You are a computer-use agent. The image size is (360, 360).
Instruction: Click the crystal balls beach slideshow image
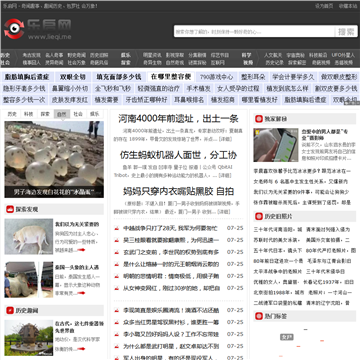tap(54, 159)
